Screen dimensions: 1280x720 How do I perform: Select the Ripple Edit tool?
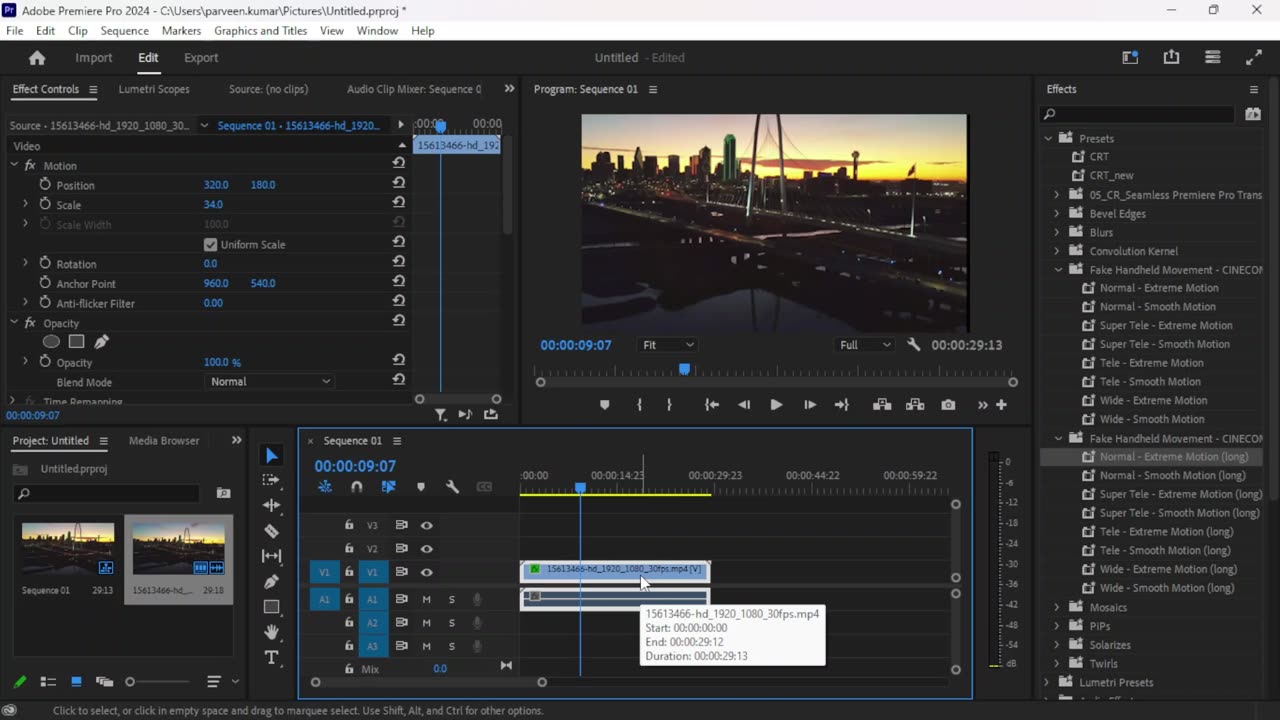coord(271,505)
